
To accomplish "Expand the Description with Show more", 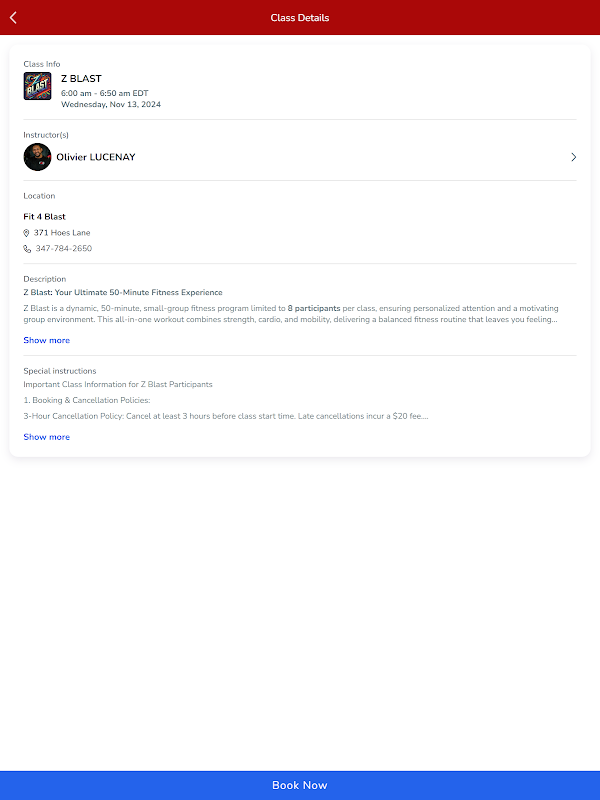I will (46, 340).
